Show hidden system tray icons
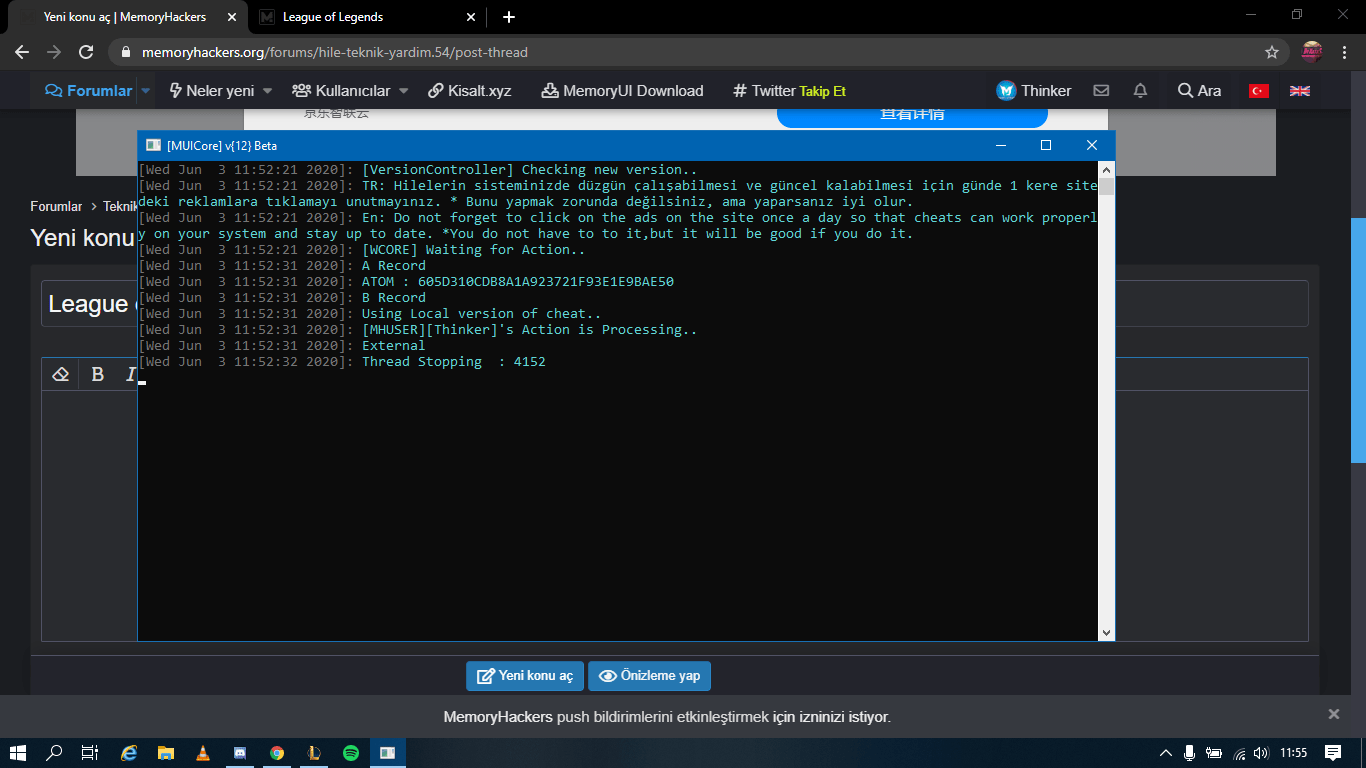The height and width of the screenshot is (768, 1366). (1165, 753)
